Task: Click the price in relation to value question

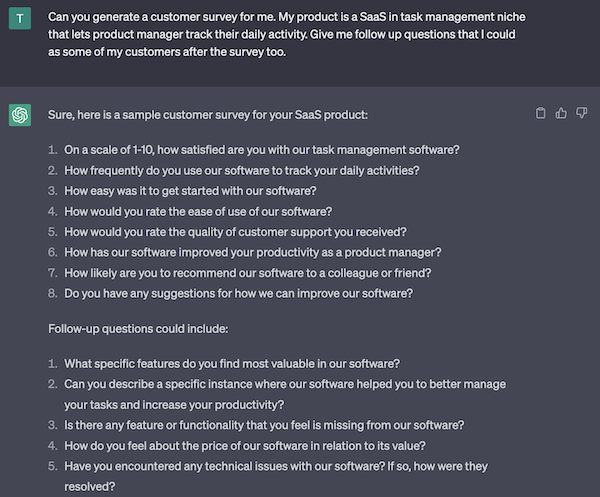Action: 259,445
